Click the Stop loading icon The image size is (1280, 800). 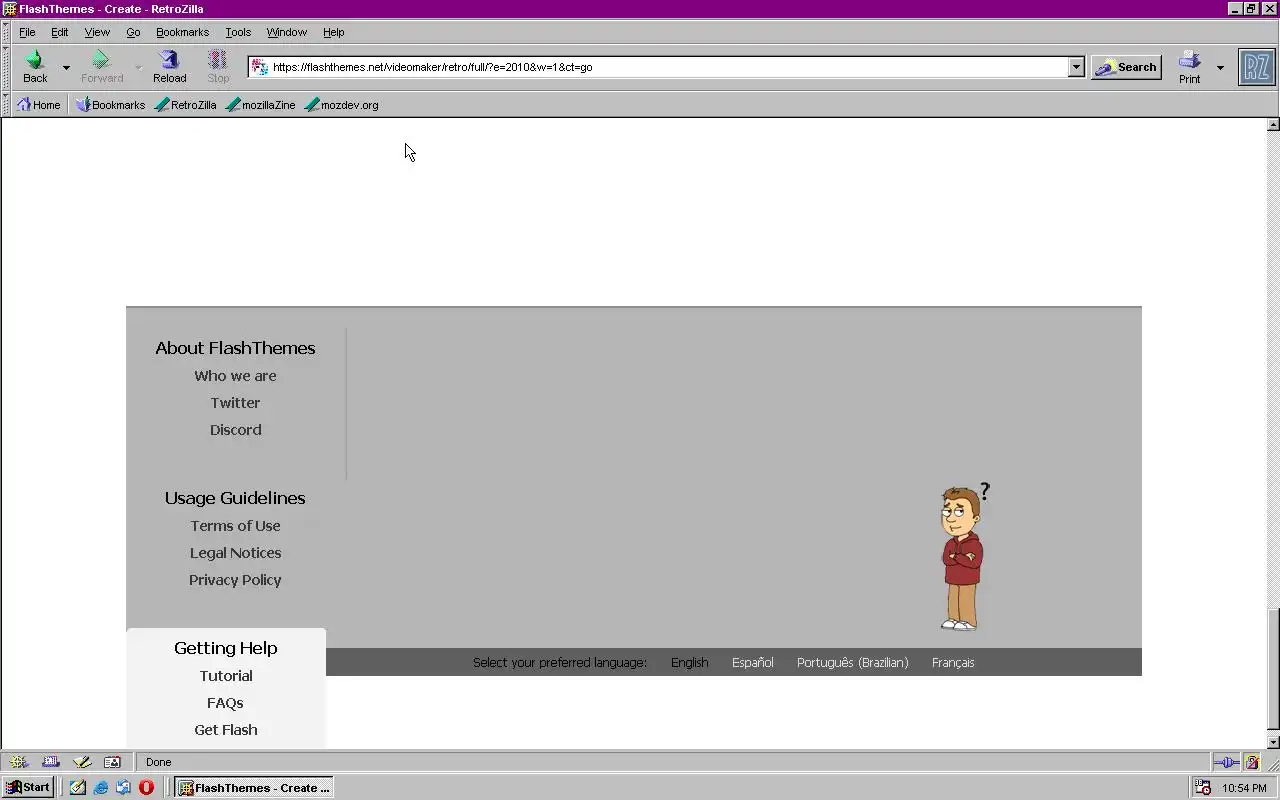pos(218,61)
